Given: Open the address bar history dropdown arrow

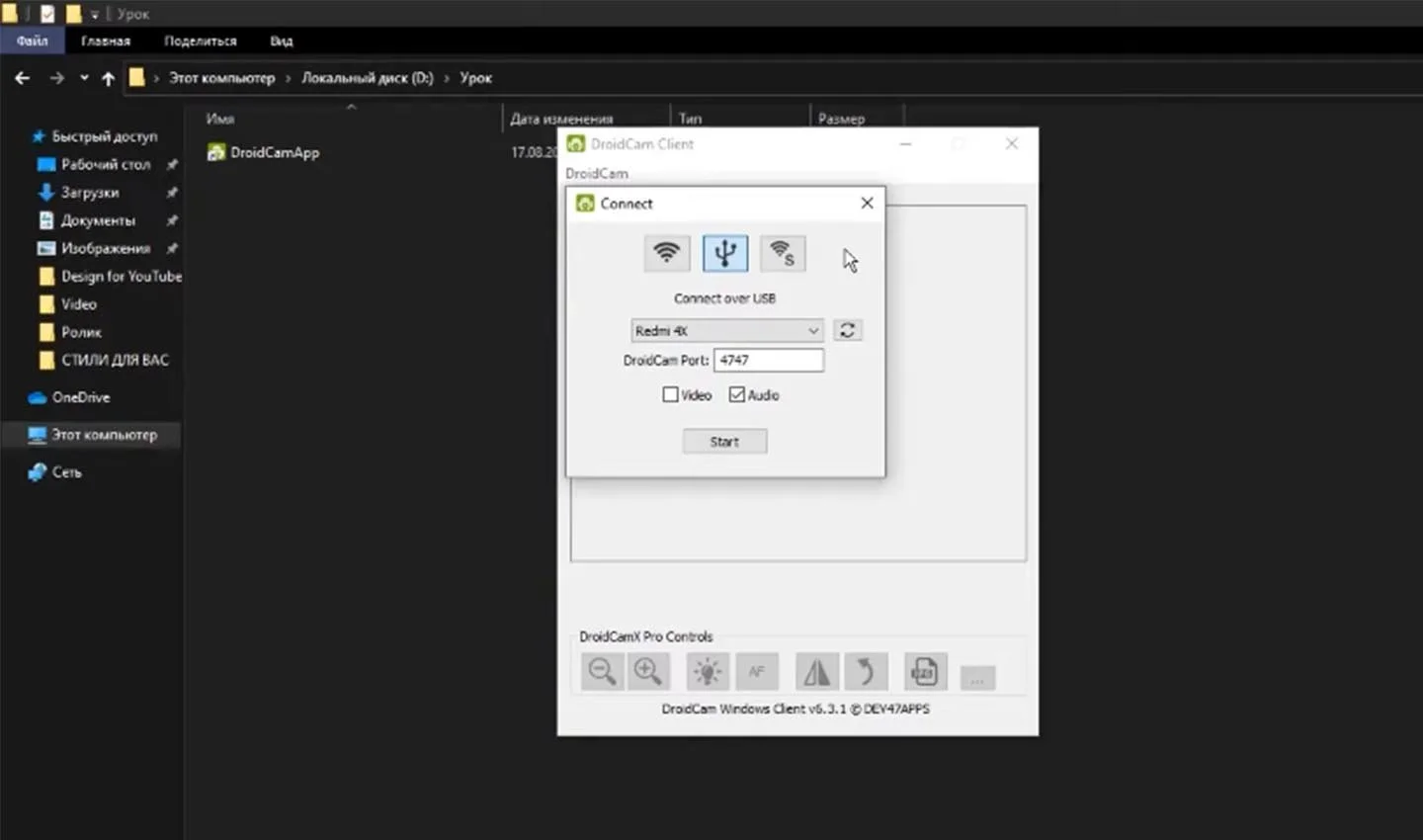Looking at the screenshot, I should click(x=84, y=77).
